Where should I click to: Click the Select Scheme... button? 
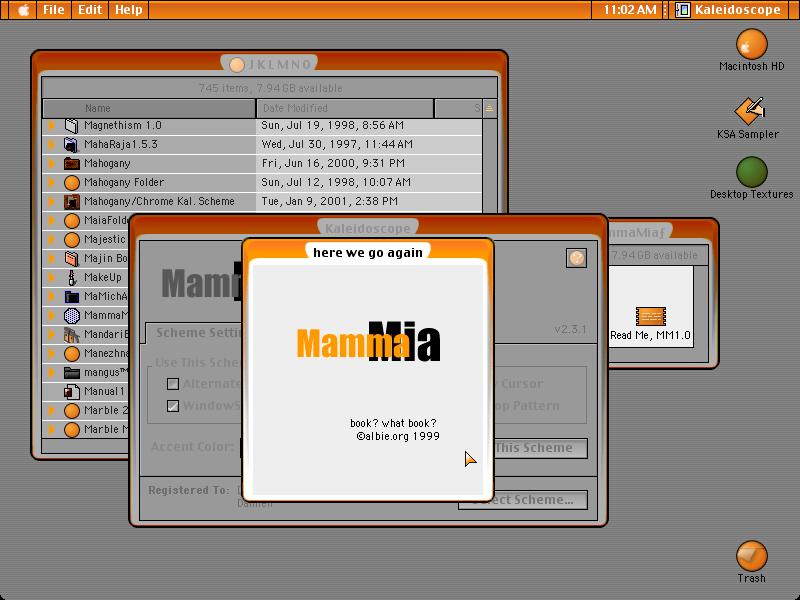523,500
